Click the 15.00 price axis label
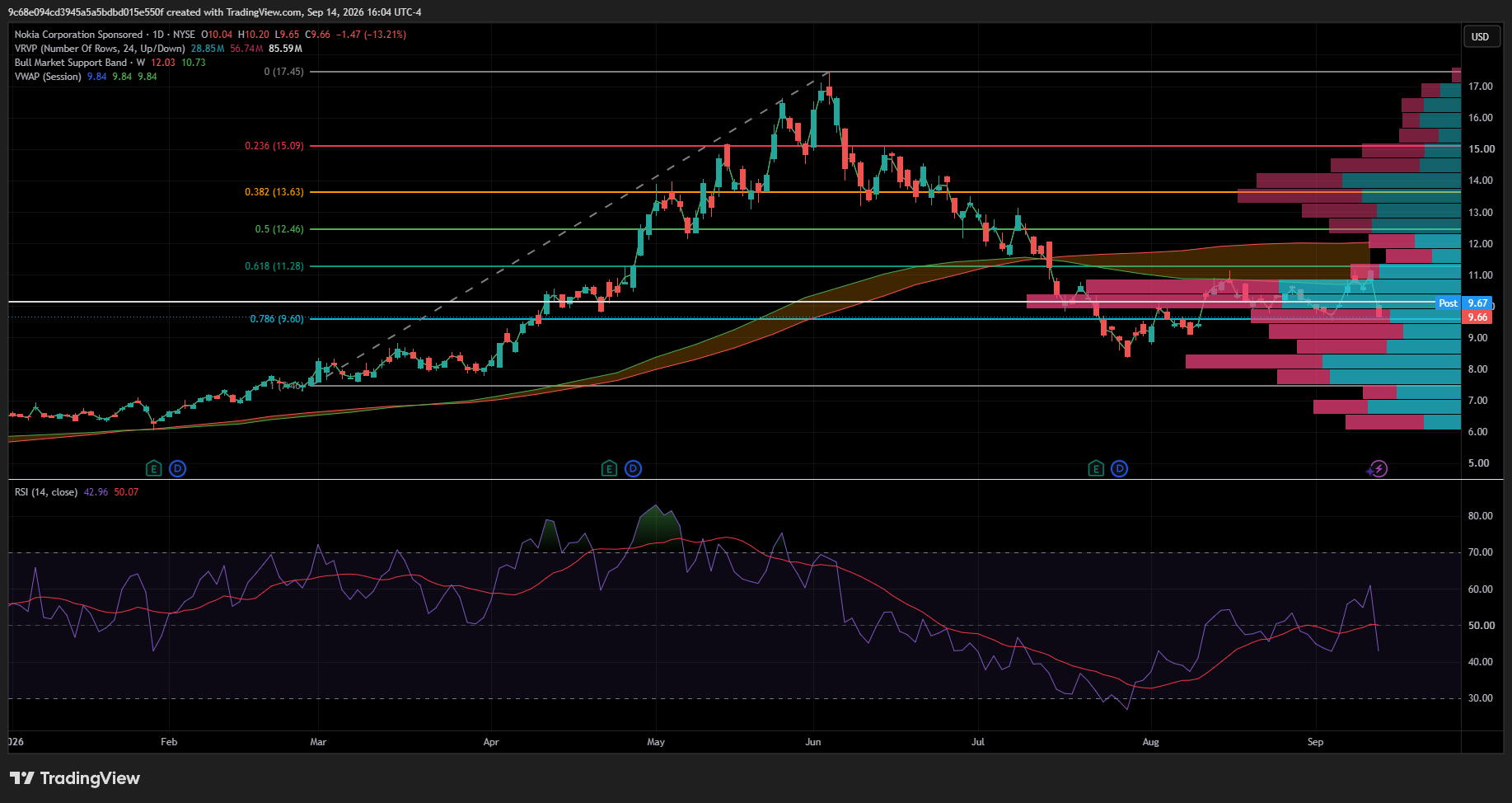 [x=1480, y=149]
